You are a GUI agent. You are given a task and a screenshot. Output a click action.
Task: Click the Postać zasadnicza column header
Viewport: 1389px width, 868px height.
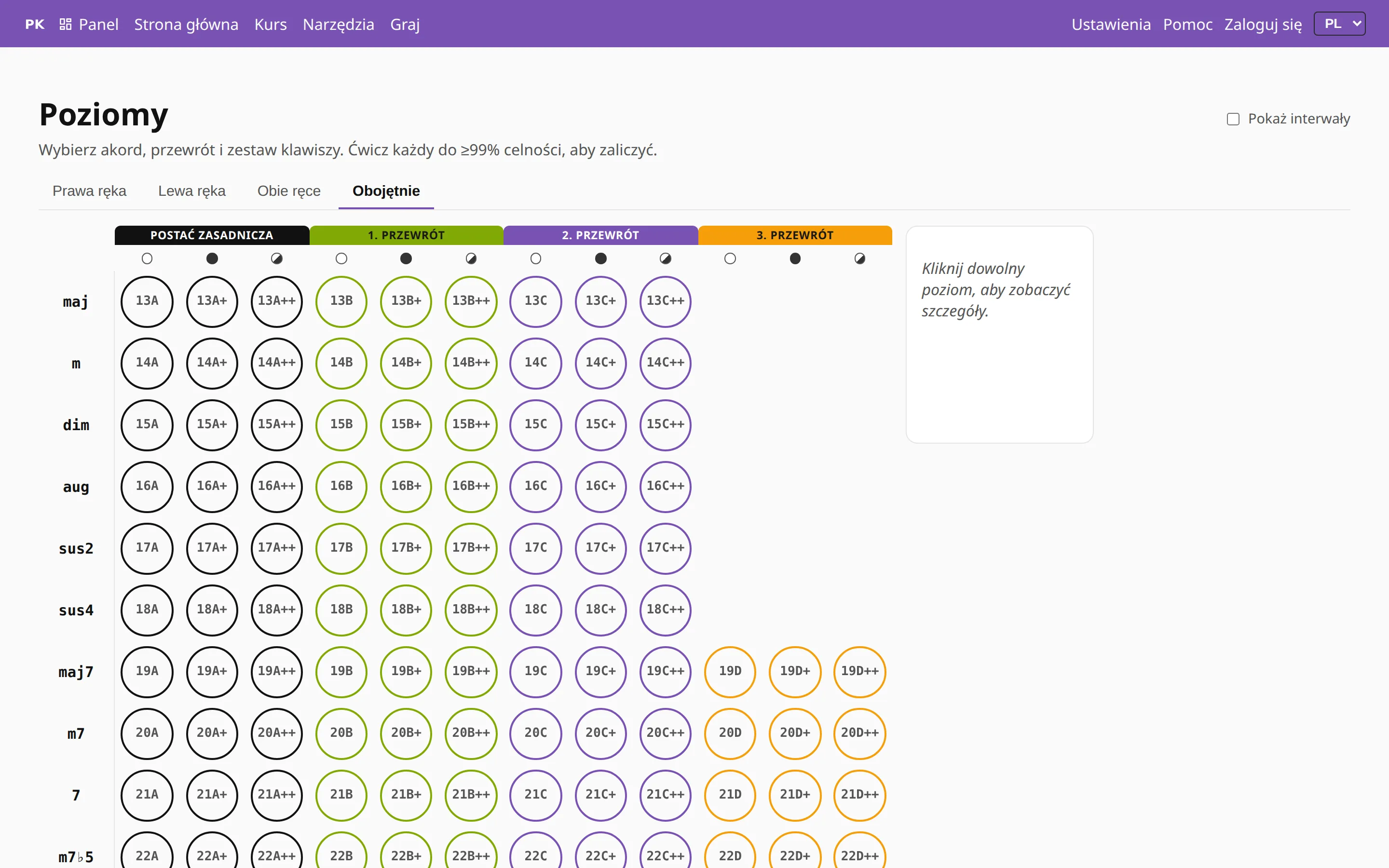[x=212, y=235]
